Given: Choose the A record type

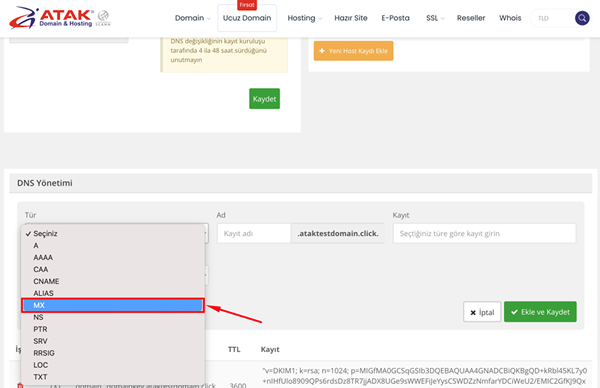Looking at the screenshot, I should tap(113, 245).
